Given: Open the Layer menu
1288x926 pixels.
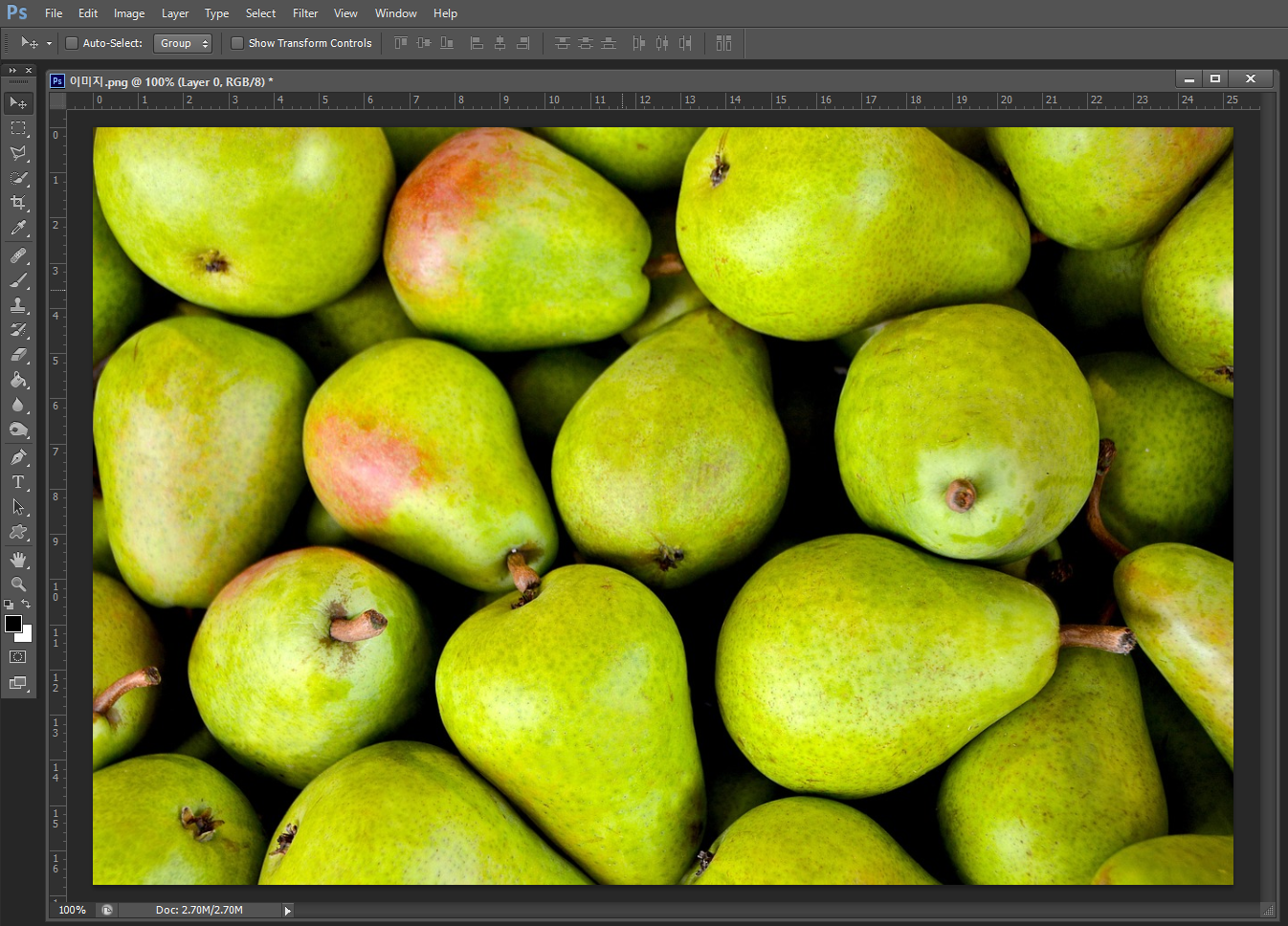Looking at the screenshot, I should pos(175,13).
